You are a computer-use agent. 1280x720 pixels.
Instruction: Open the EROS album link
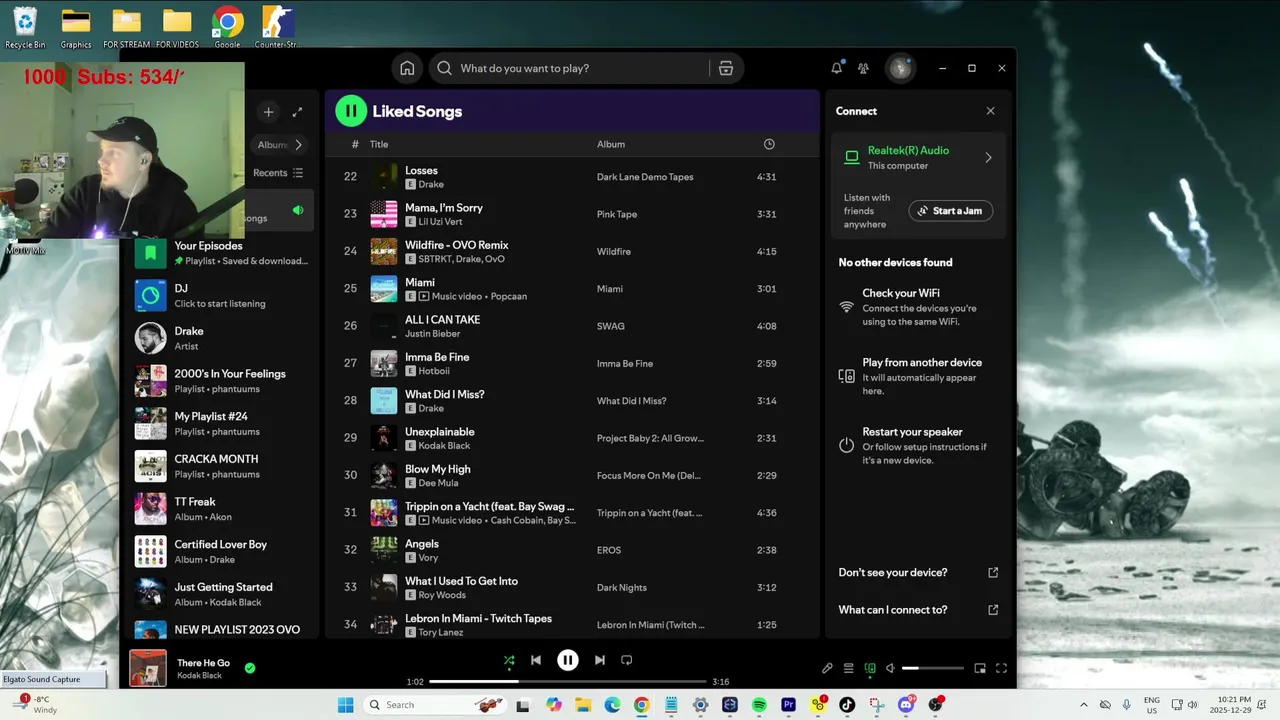pyautogui.click(x=609, y=550)
